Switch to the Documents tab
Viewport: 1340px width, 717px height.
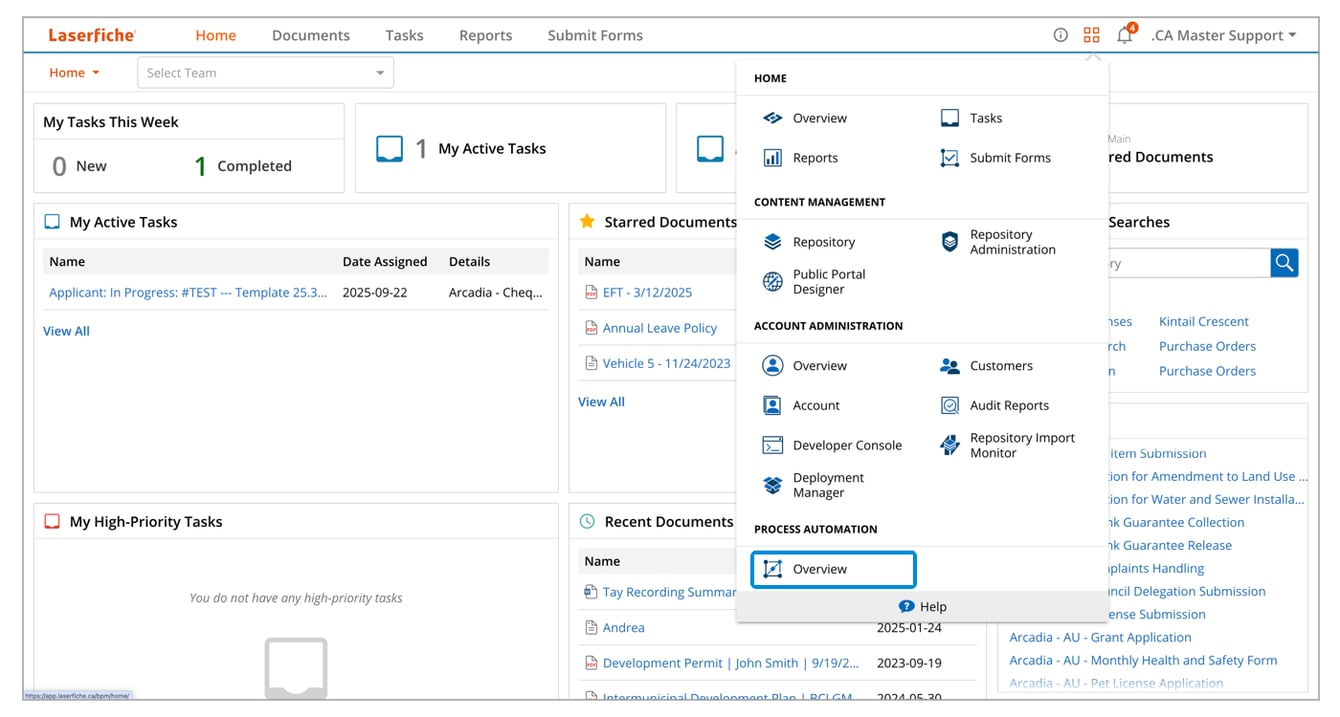click(x=311, y=35)
